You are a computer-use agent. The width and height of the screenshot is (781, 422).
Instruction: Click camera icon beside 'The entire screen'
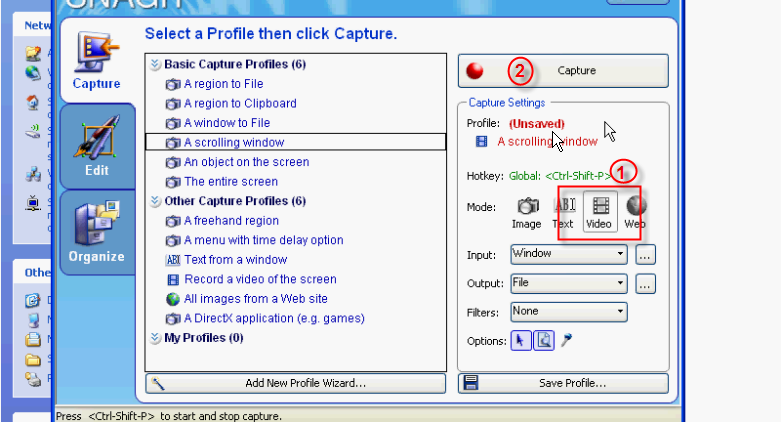173,182
